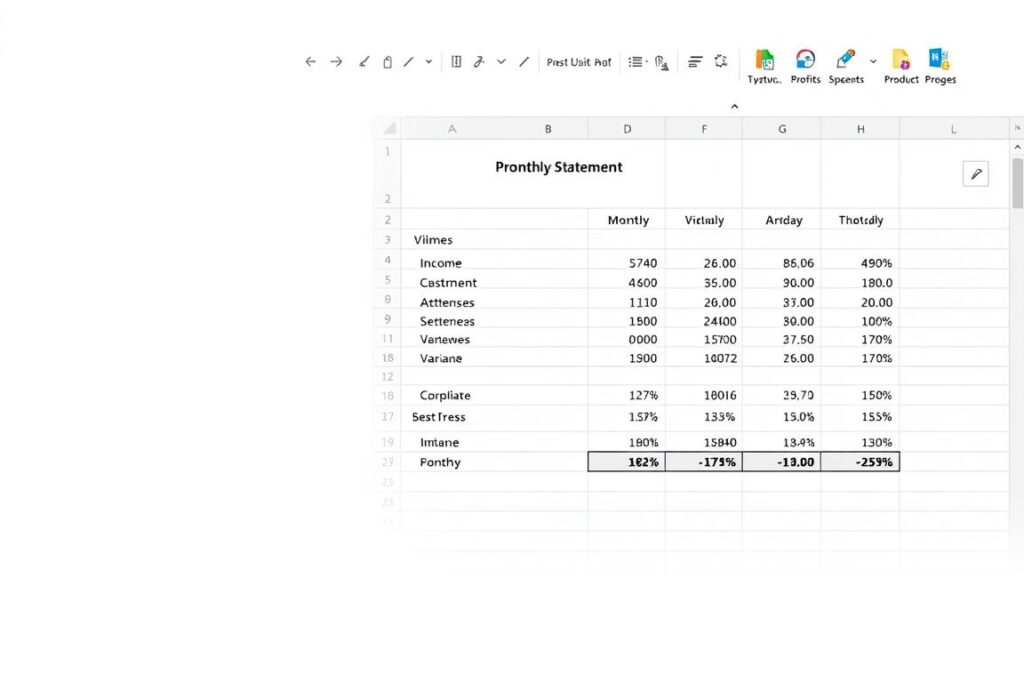
Task: Click column header D
Action: tap(627, 128)
